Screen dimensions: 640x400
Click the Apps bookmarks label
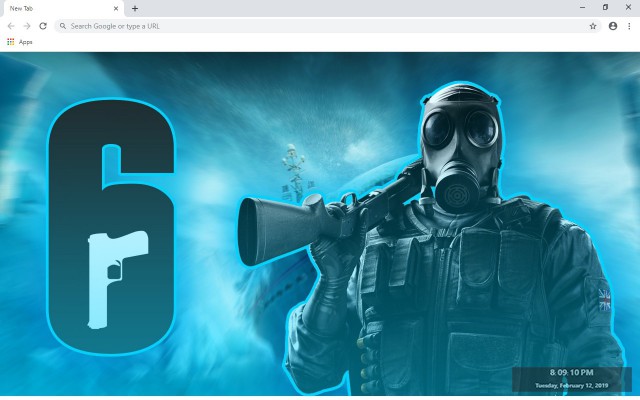25,42
